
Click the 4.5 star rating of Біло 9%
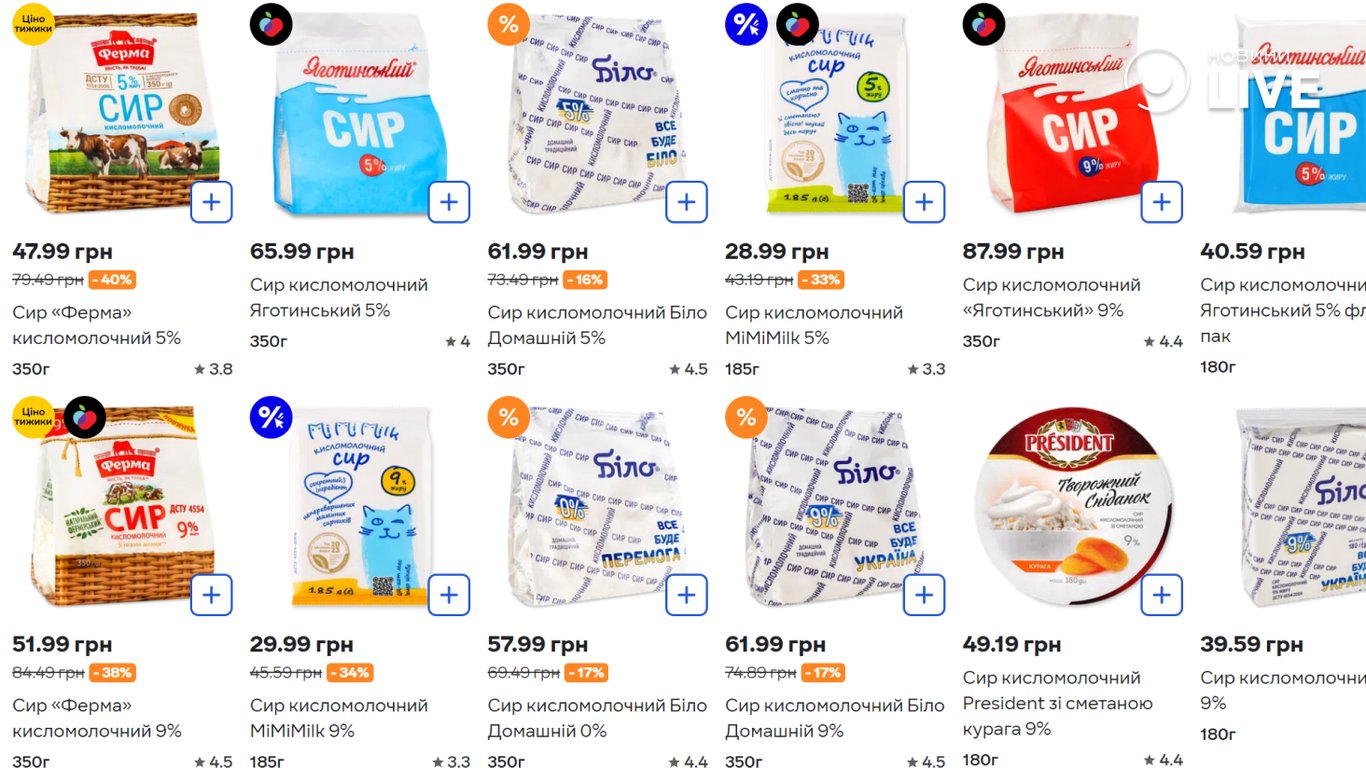pyautogui.click(x=925, y=762)
